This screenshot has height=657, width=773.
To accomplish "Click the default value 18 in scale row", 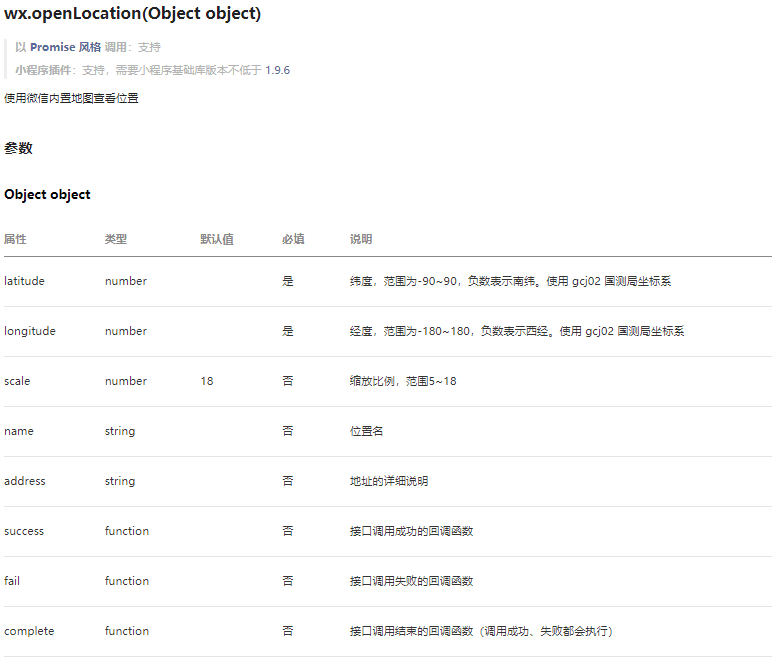I will click(207, 381).
